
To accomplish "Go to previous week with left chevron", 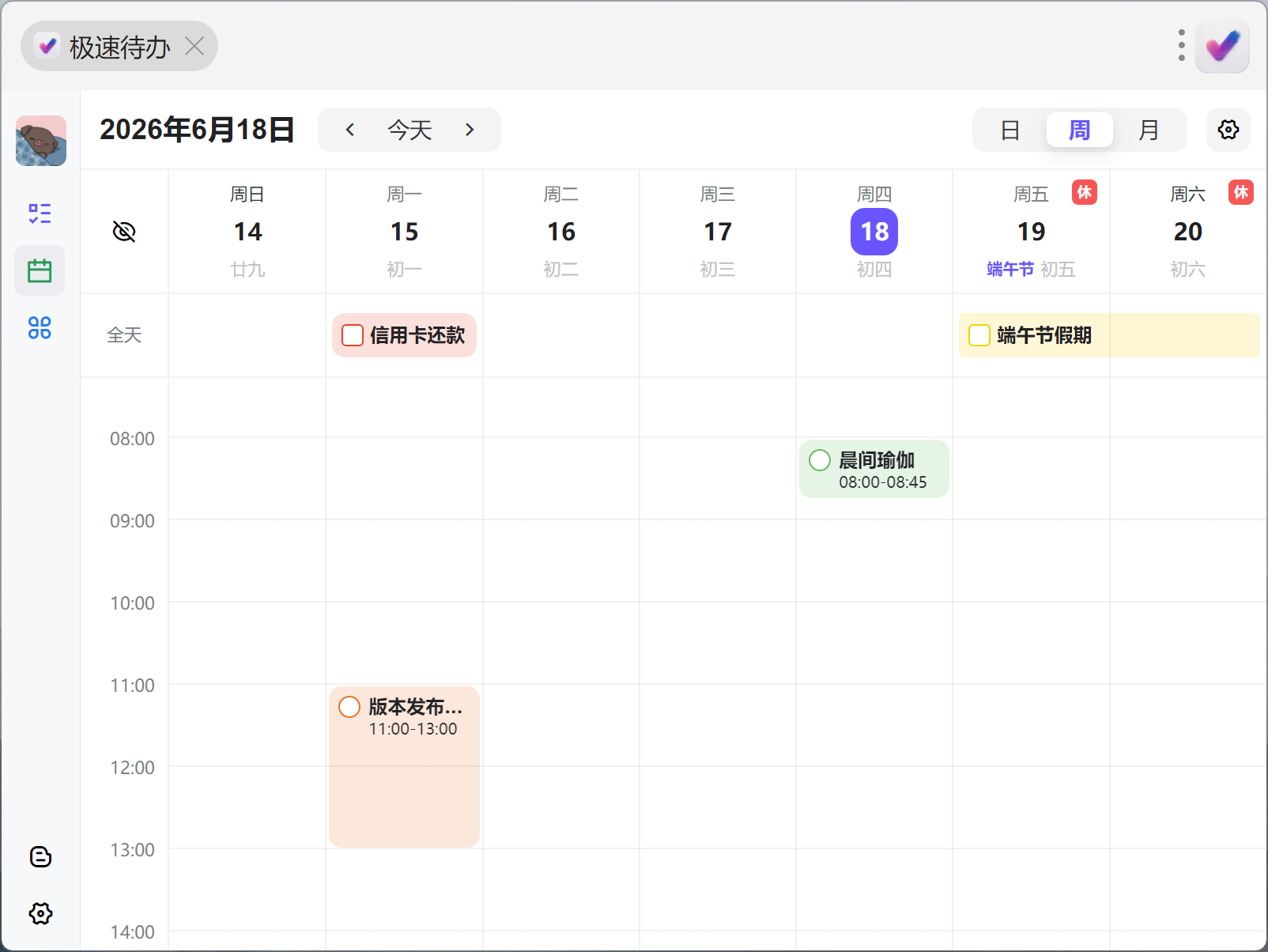I will (350, 130).
